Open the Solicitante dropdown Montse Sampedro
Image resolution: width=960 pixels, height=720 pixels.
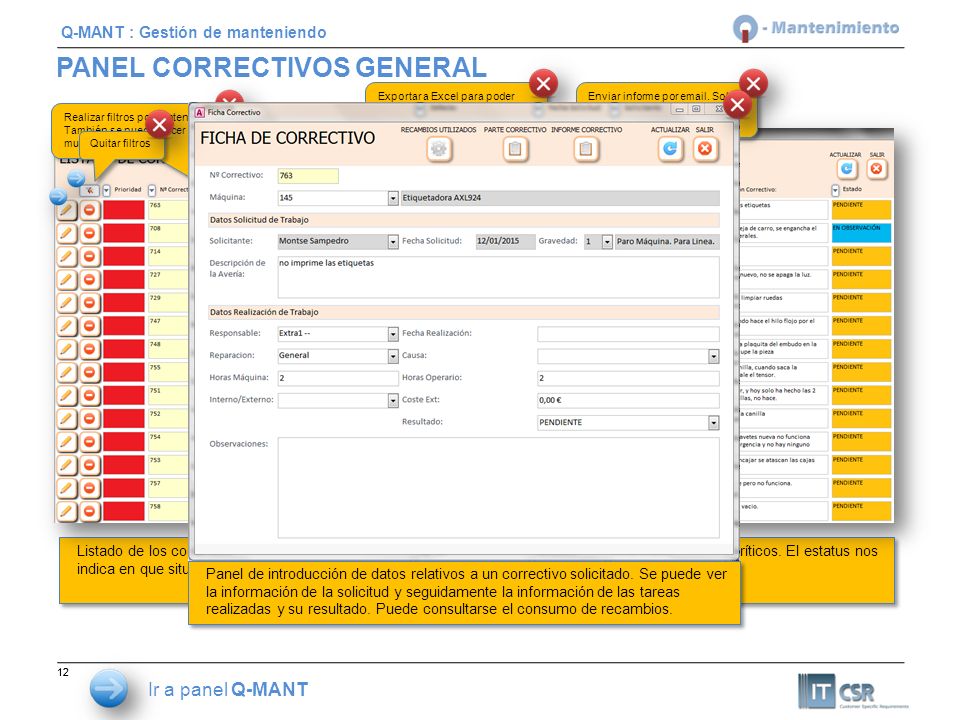393,242
